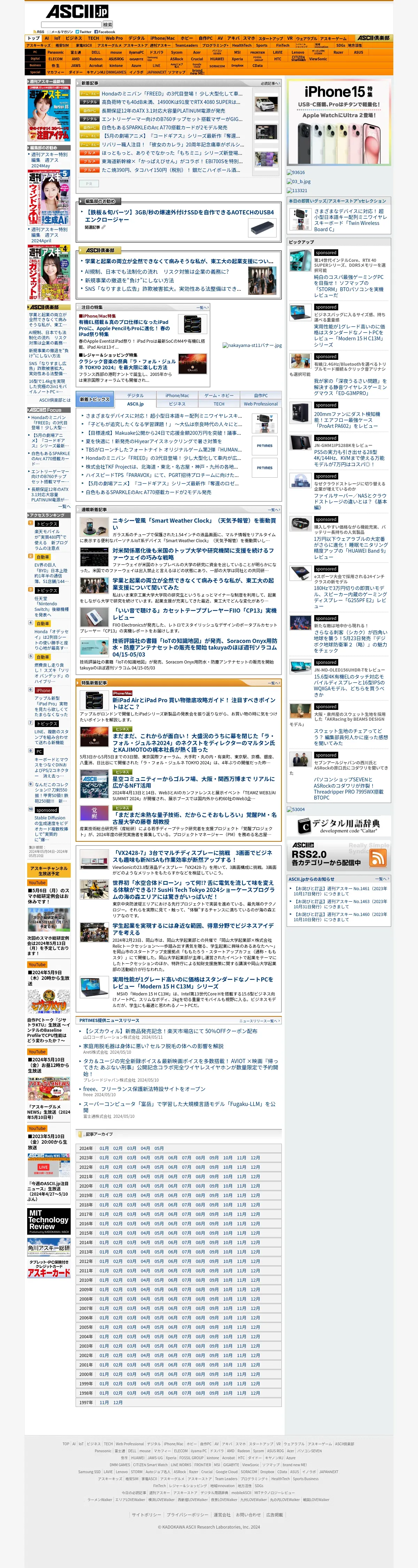Open the スーパーコンピュータ「富岳」press release
Screen dimensions: 418x1568
point(179,1107)
